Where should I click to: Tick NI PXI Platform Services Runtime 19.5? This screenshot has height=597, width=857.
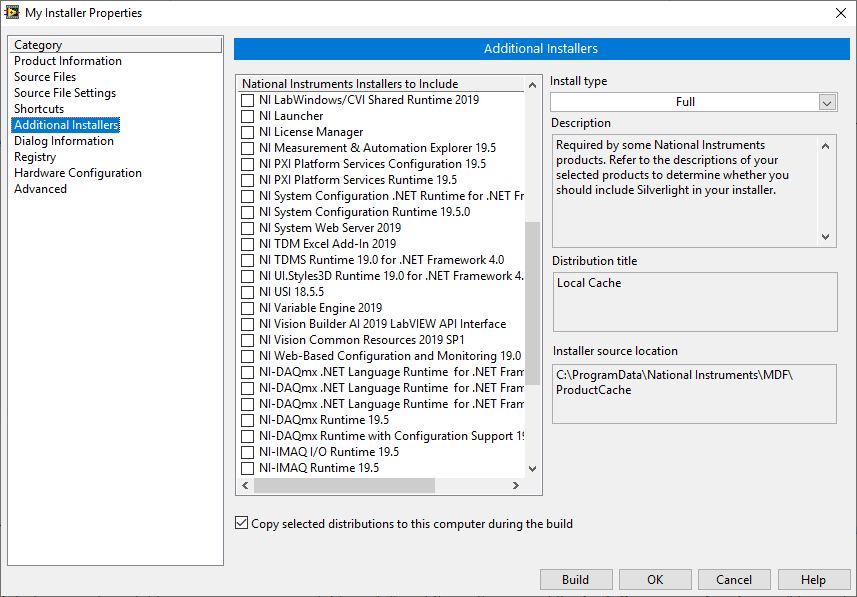tap(248, 180)
